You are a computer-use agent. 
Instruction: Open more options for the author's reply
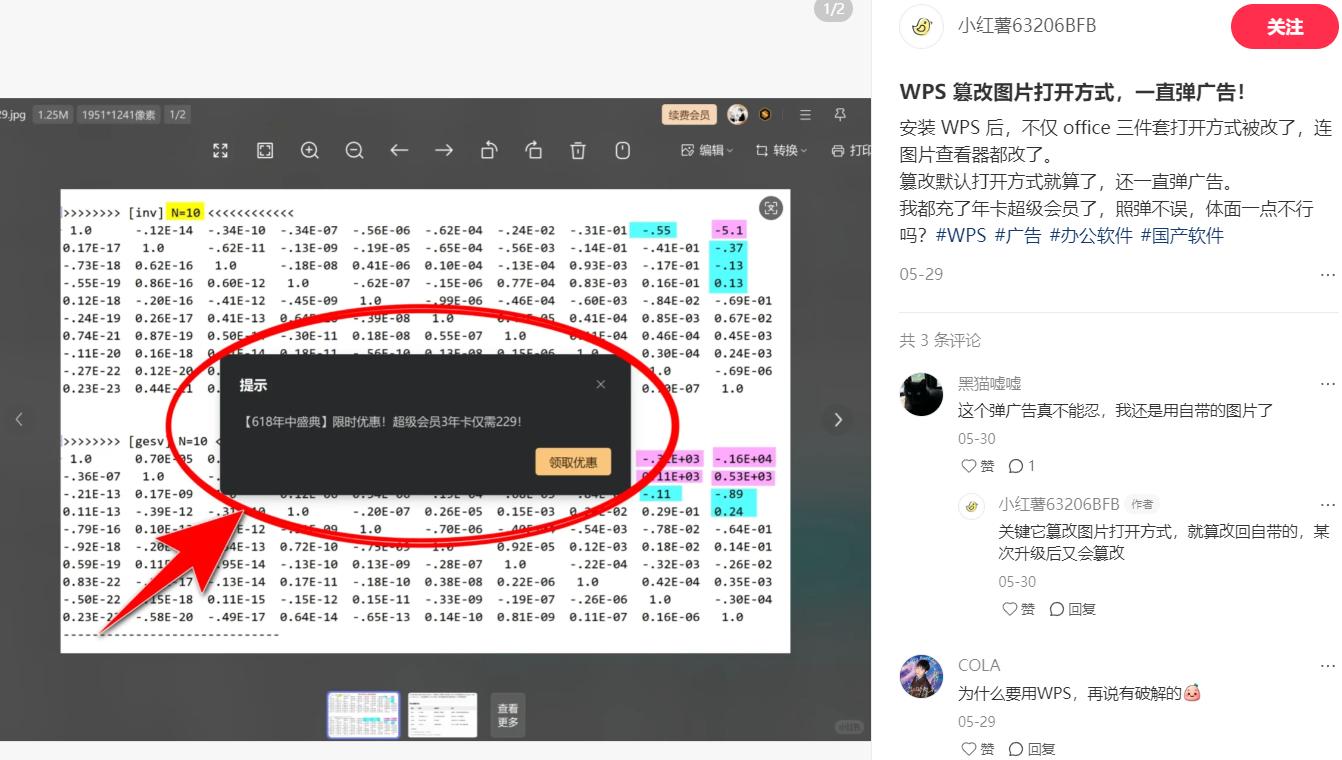1327,505
